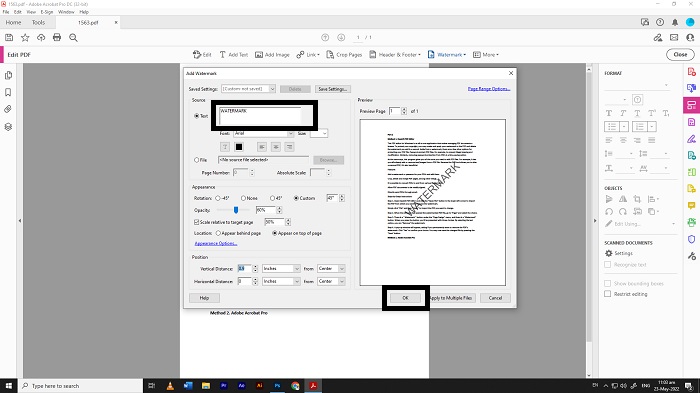Click the email envelope icon
The image size is (700, 393).
tap(674, 38)
